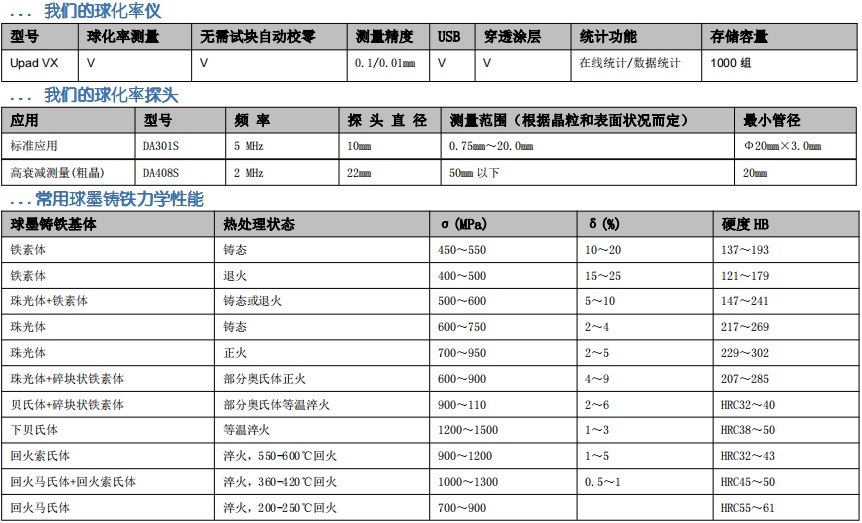The image size is (862, 523).
Task: Click the 常用球墨铸铁力学性能 section heading
Action: pos(119,199)
